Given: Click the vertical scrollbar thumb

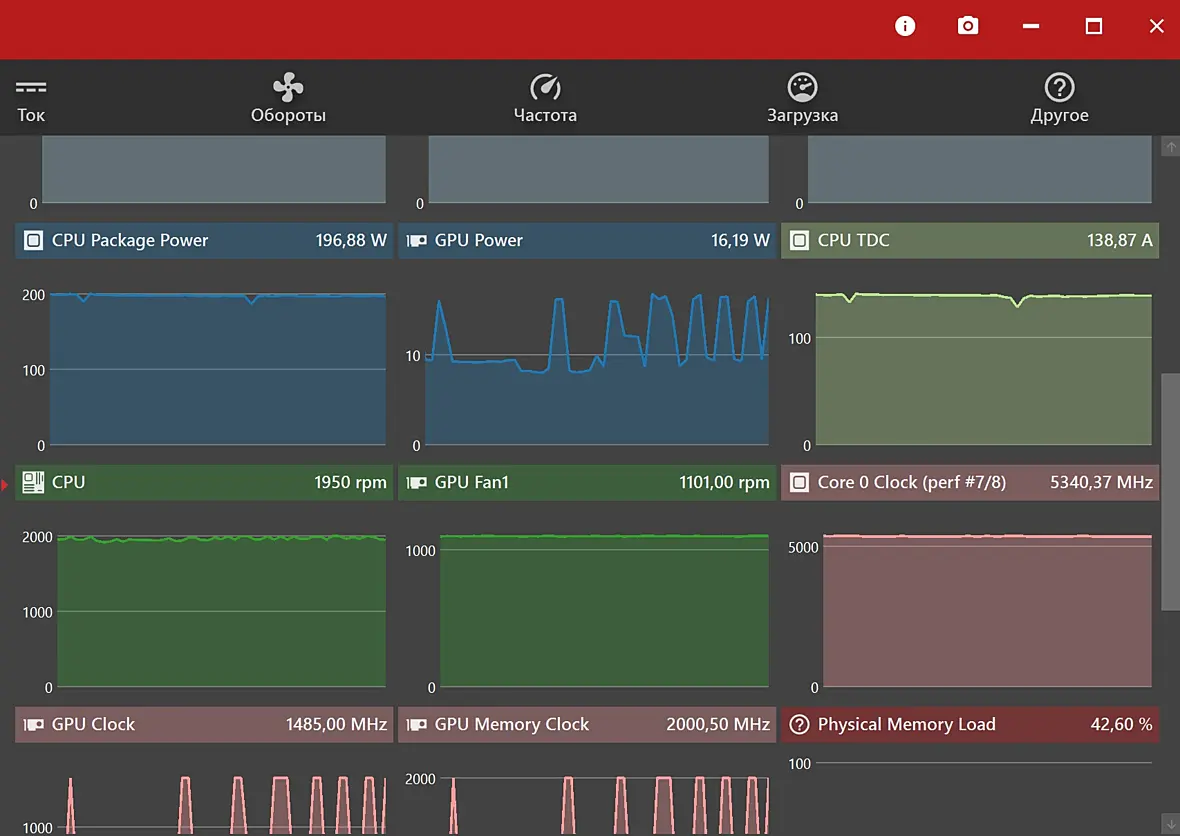Looking at the screenshot, I should (x=1171, y=491).
